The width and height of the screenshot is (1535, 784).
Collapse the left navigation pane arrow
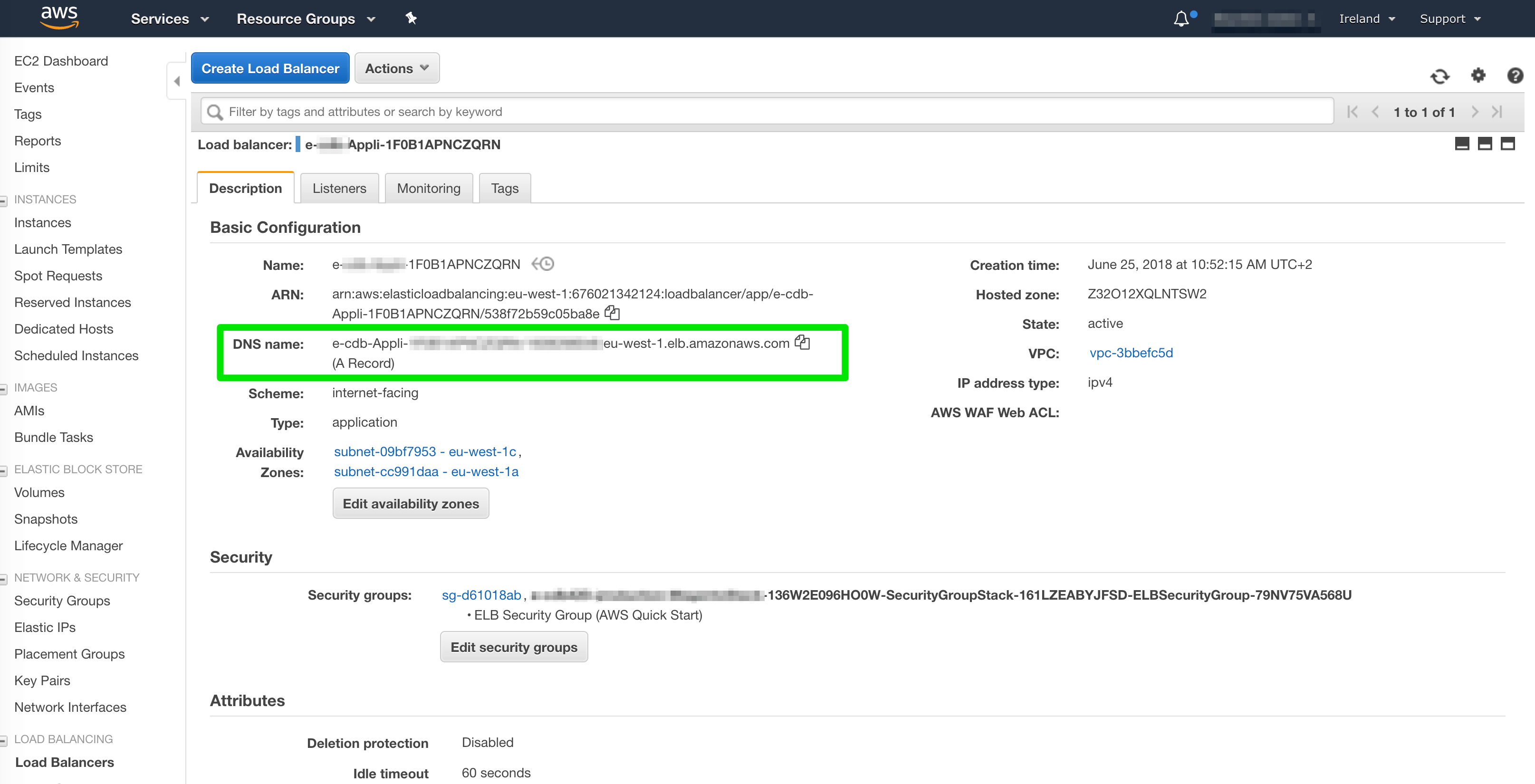coord(177,81)
